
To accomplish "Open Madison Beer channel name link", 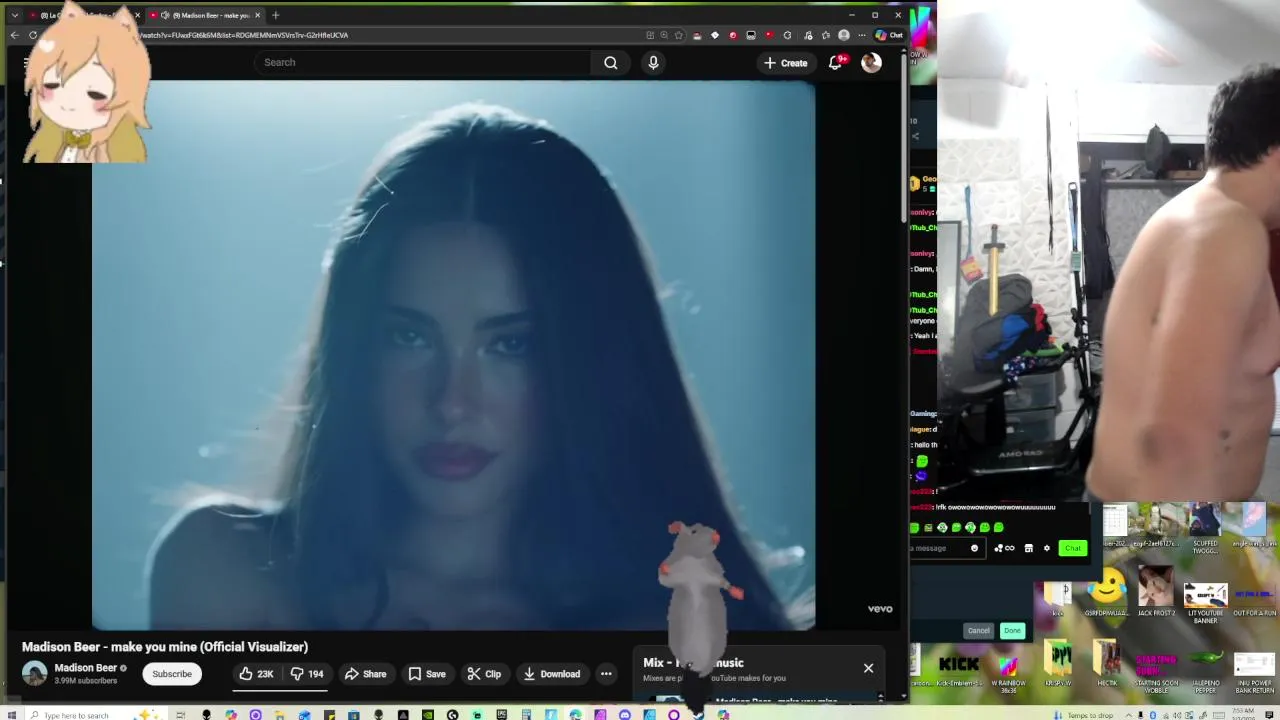I will pyautogui.click(x=86, y=668).
